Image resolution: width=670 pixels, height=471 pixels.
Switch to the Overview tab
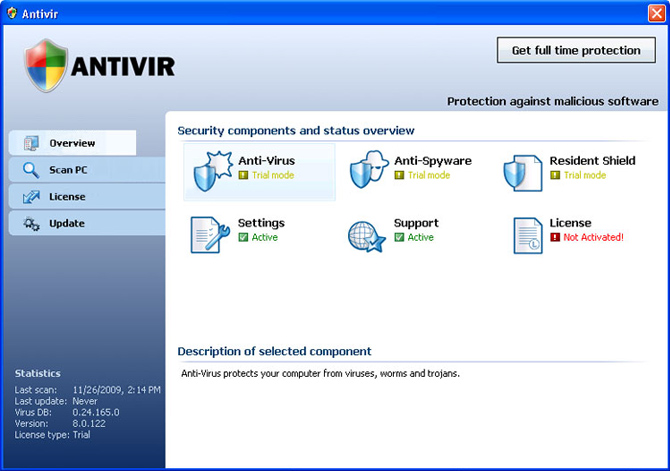(72, 143)
